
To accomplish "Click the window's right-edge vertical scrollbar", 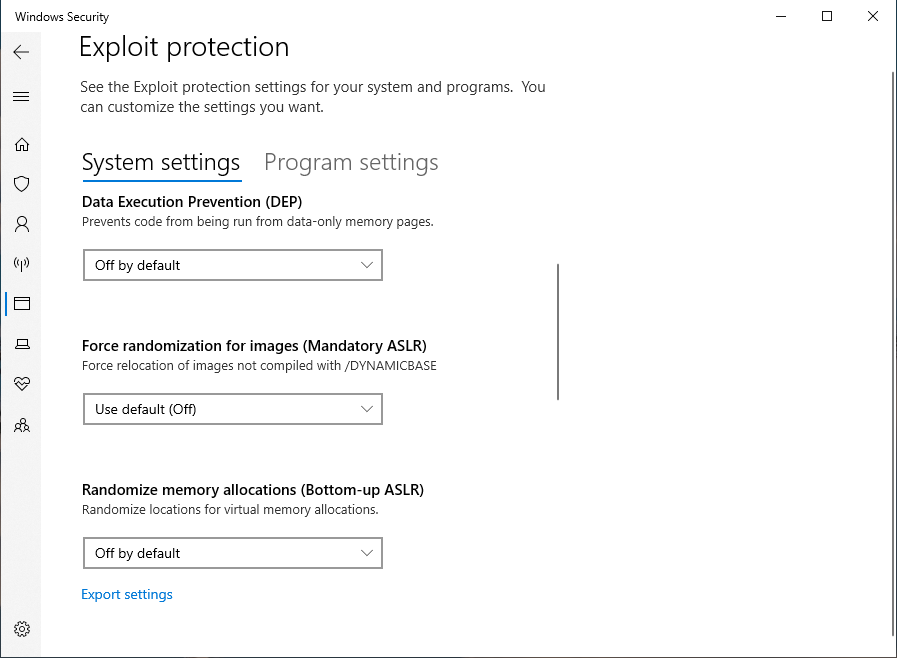I will pyautogui.click(x=892, y=350).
